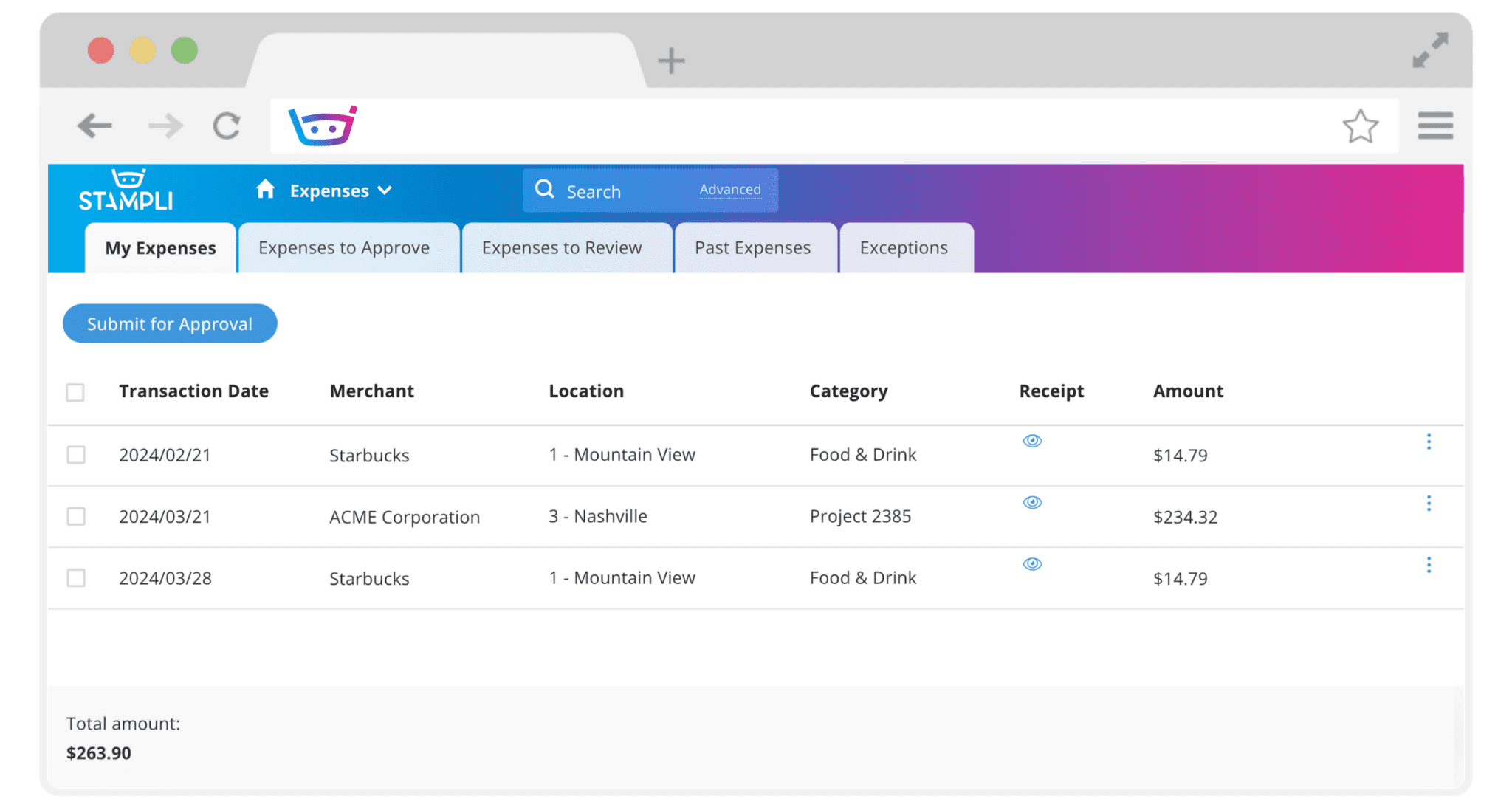Open three-dot menu for 2024/03/28 row

1429,565
